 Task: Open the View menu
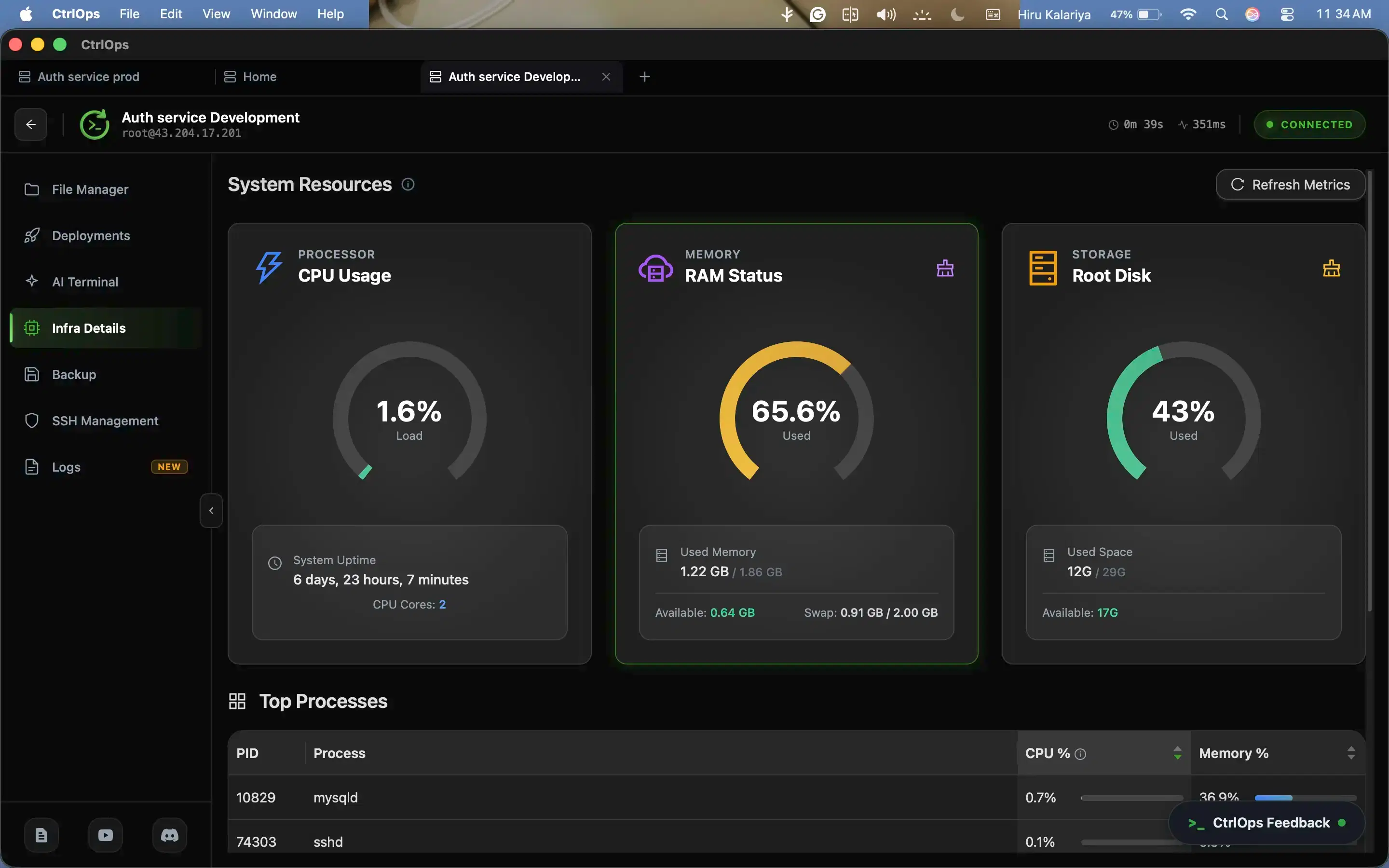(x=216, y=14)
